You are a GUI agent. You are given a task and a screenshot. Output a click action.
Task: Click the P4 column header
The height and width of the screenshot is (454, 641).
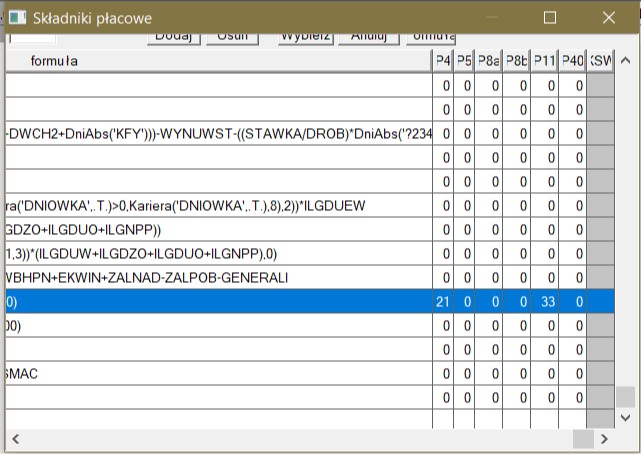point(443,62)
